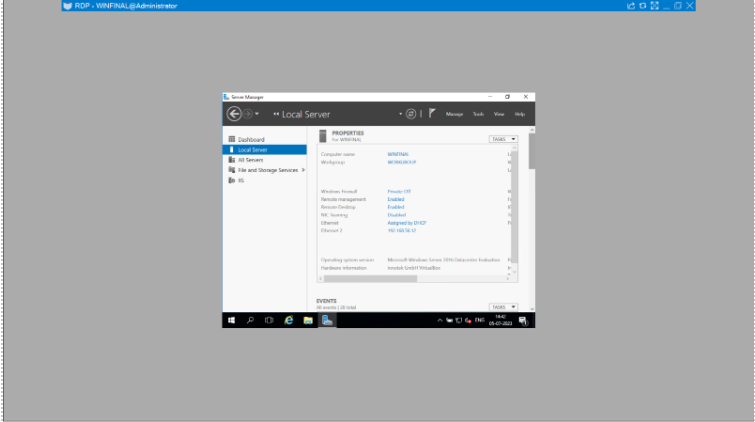Click the refresh icon in Server Manager header

410,114
